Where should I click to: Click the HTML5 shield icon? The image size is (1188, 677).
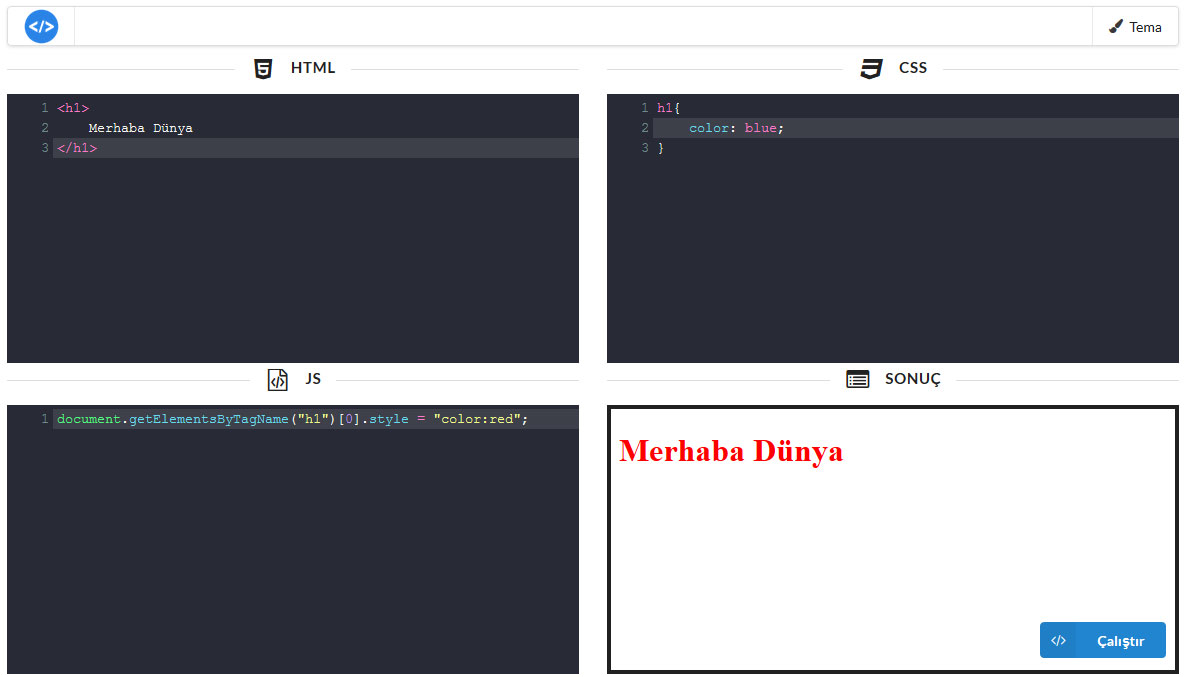coord(263,69)
